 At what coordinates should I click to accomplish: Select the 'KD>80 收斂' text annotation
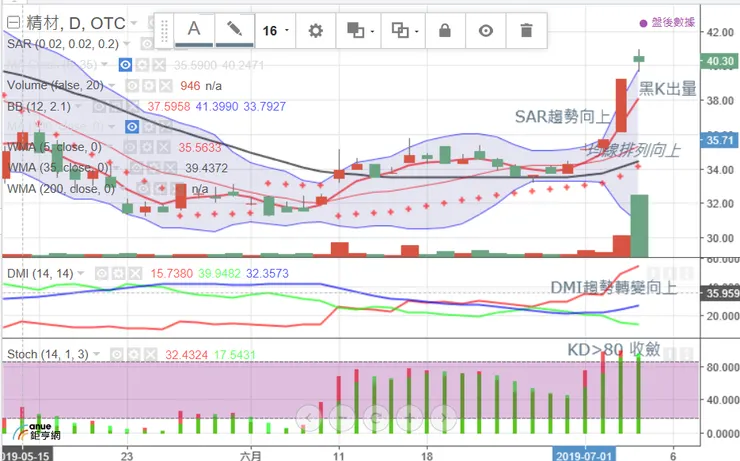click(614, 349)
